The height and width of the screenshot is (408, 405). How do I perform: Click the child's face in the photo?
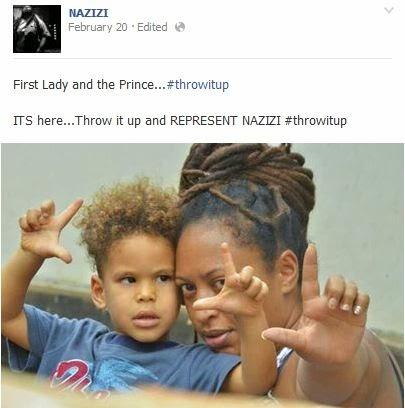click(142, 293)
